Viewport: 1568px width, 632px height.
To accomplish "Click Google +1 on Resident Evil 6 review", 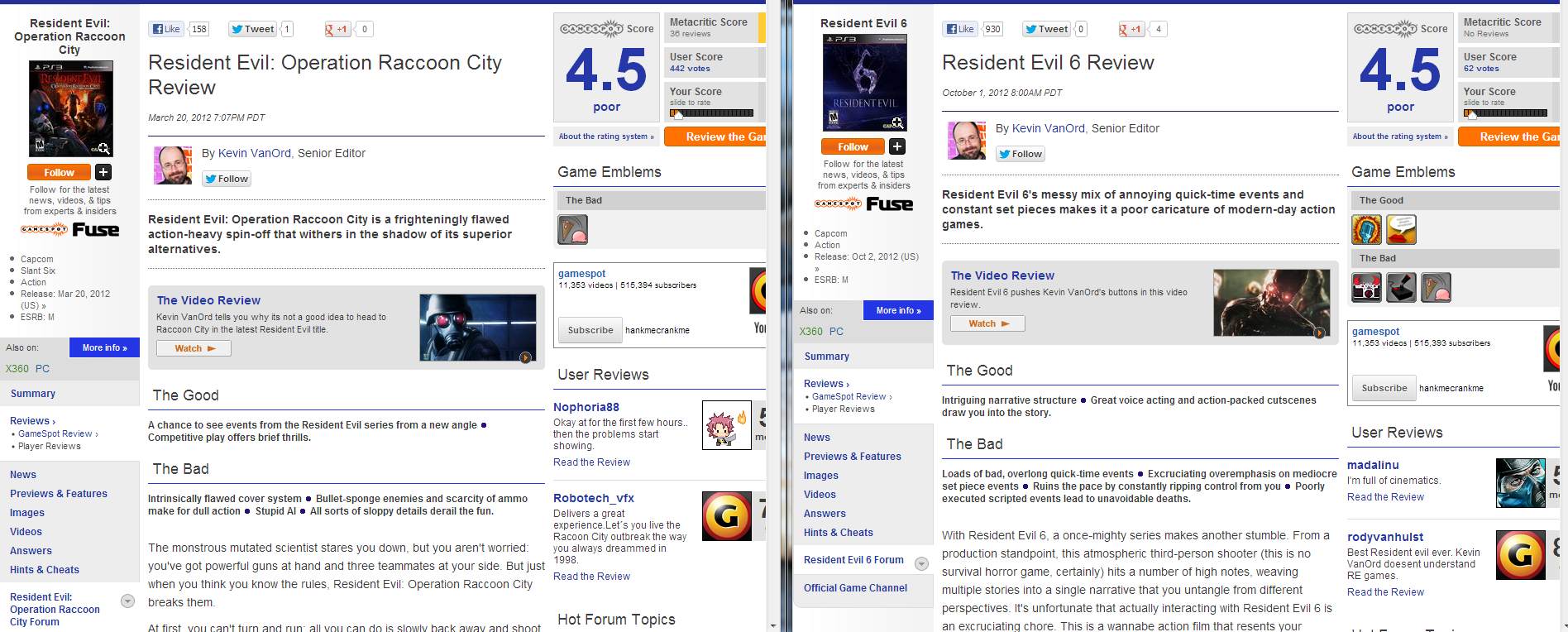I will click(x=1131, y=29).
